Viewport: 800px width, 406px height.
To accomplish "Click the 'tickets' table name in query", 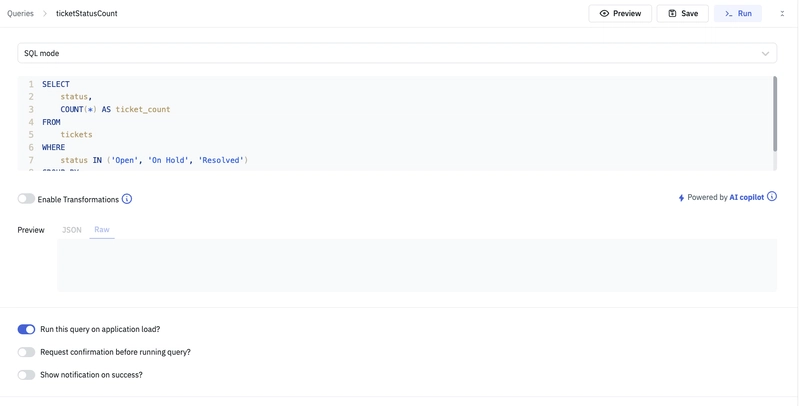I will [x=77, y=135].
